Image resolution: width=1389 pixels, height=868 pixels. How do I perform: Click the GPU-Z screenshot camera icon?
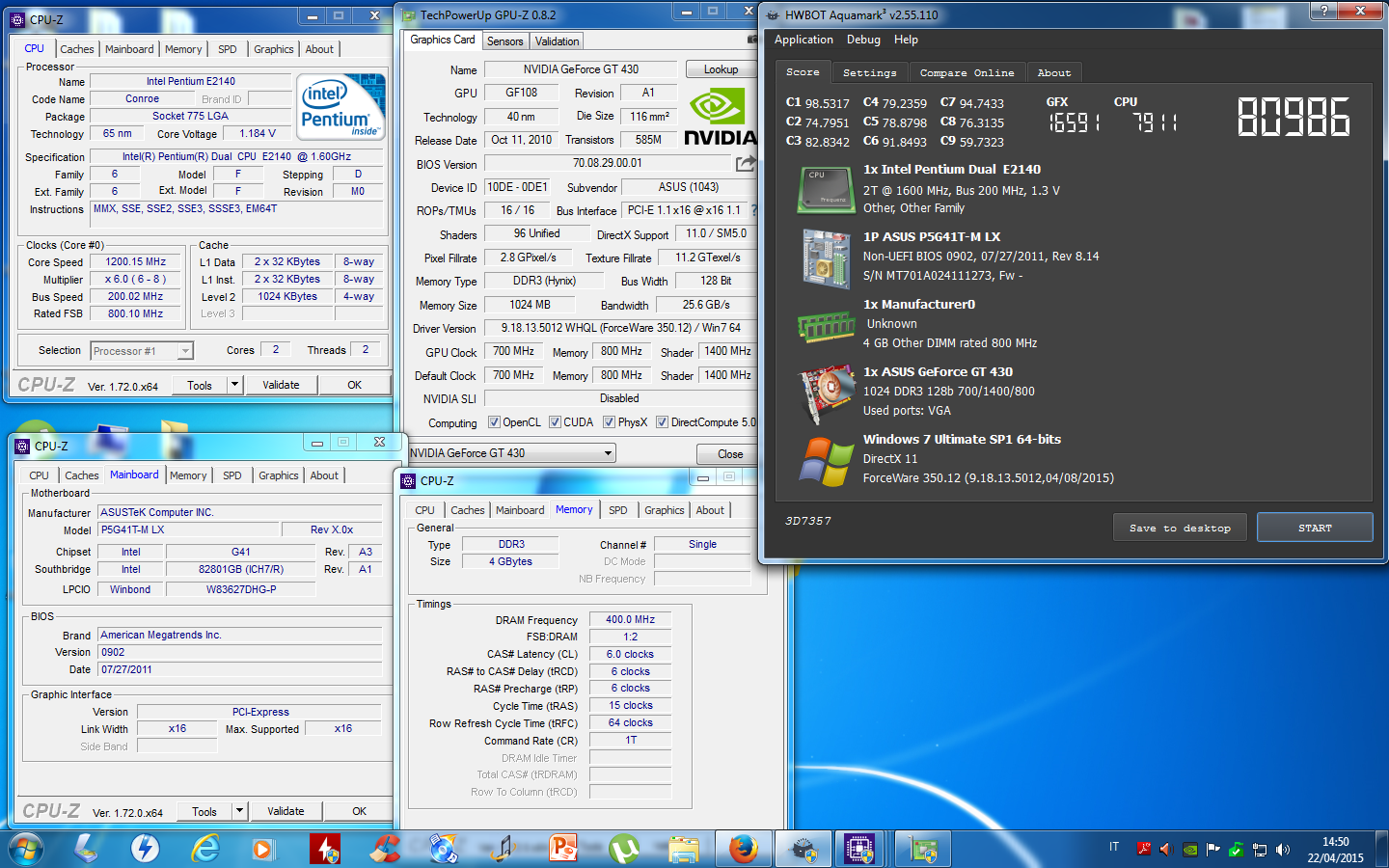(x=752, y=40)
